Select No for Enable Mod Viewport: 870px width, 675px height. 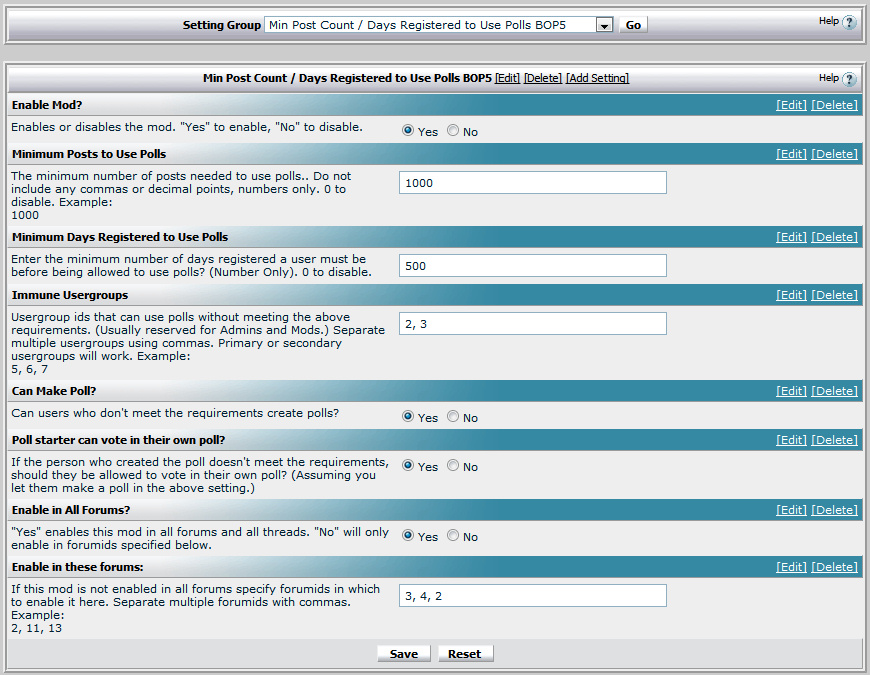453,131
